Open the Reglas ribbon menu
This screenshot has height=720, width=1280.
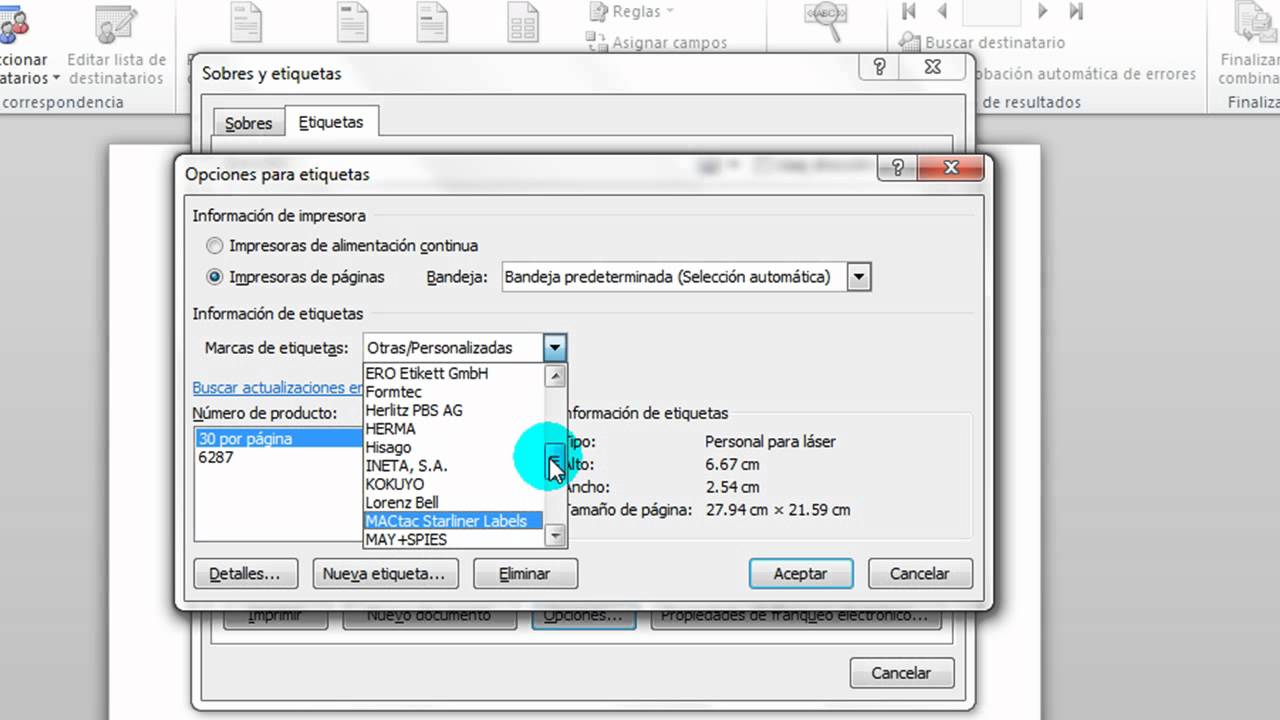(630, 12)
